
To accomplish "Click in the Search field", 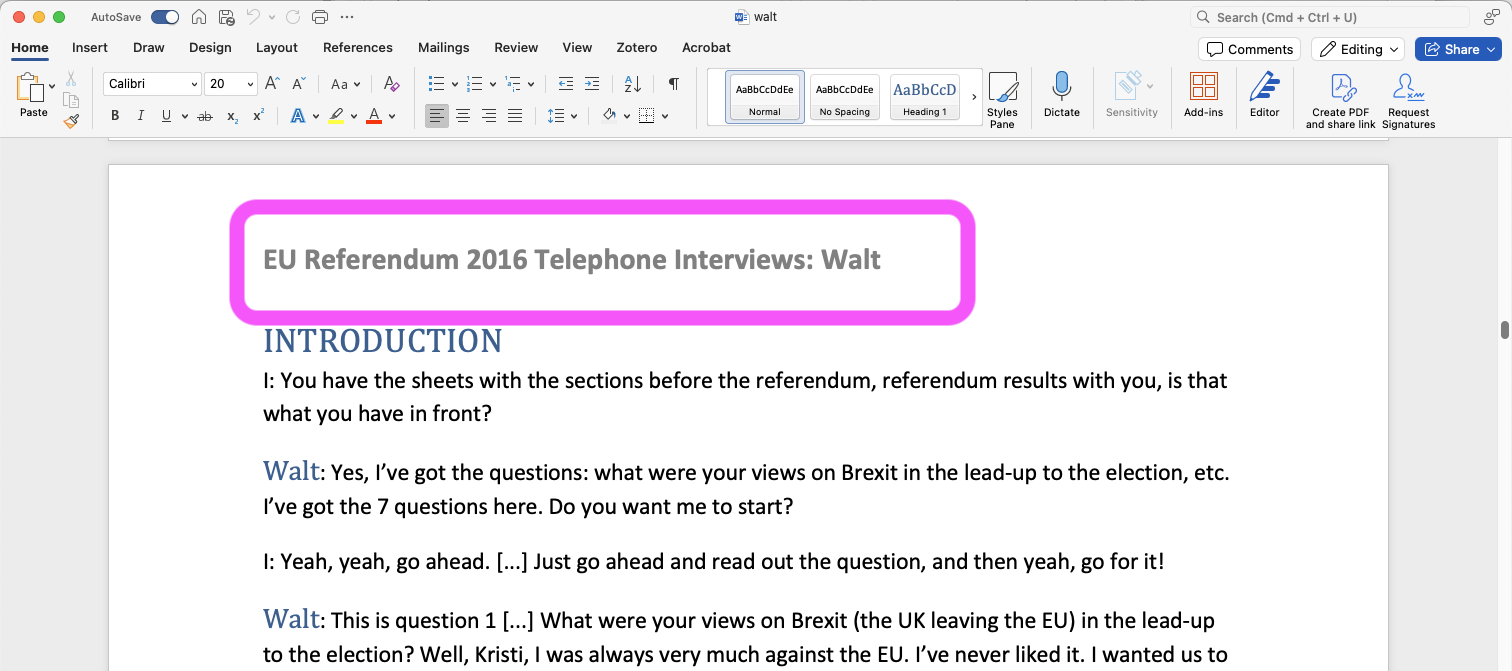I will click(x=1330, y=17).
